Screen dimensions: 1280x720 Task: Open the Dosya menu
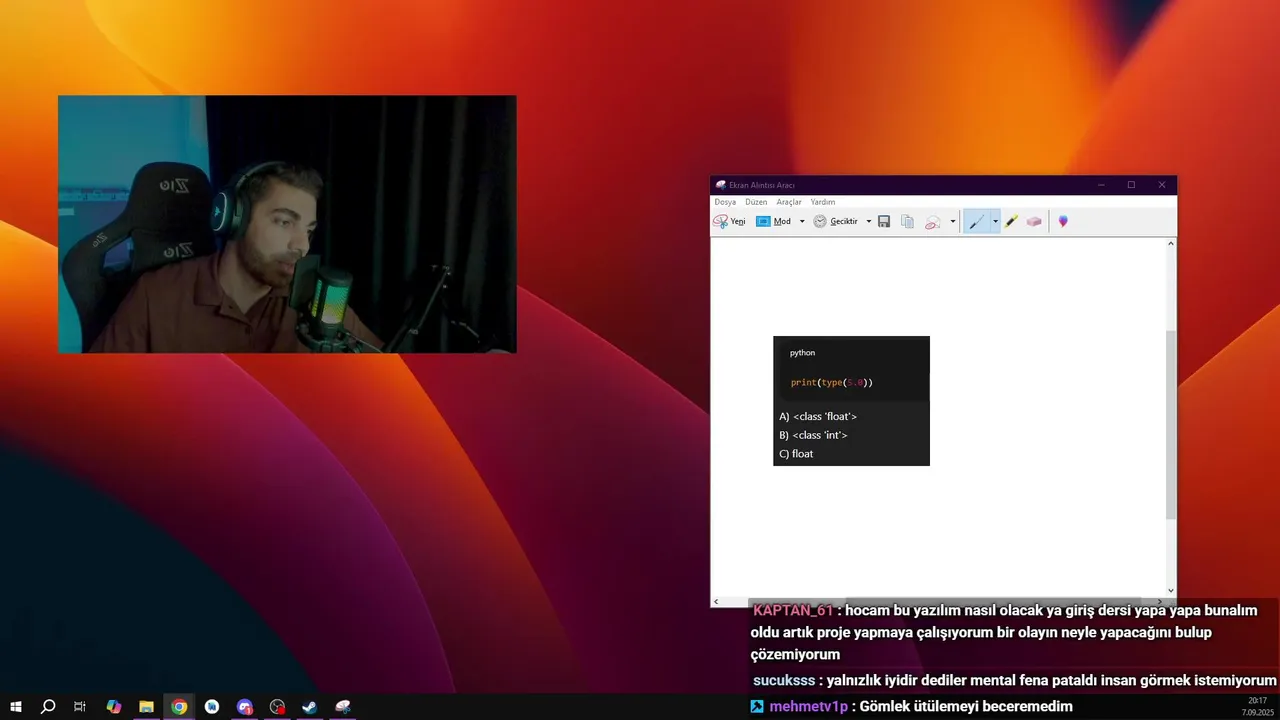tap(725, 202)
